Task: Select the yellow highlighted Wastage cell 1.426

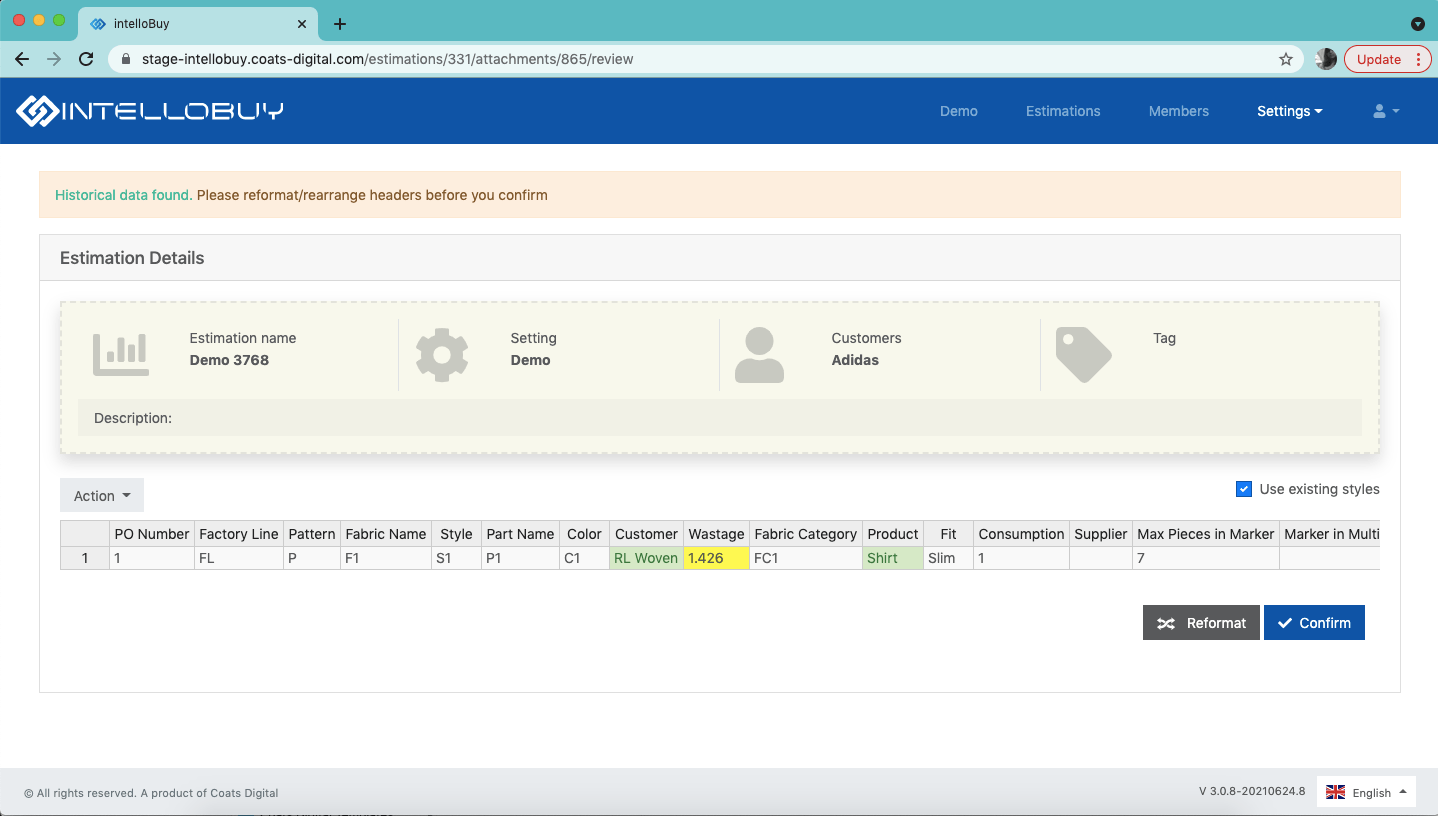Action: (716, 558)
